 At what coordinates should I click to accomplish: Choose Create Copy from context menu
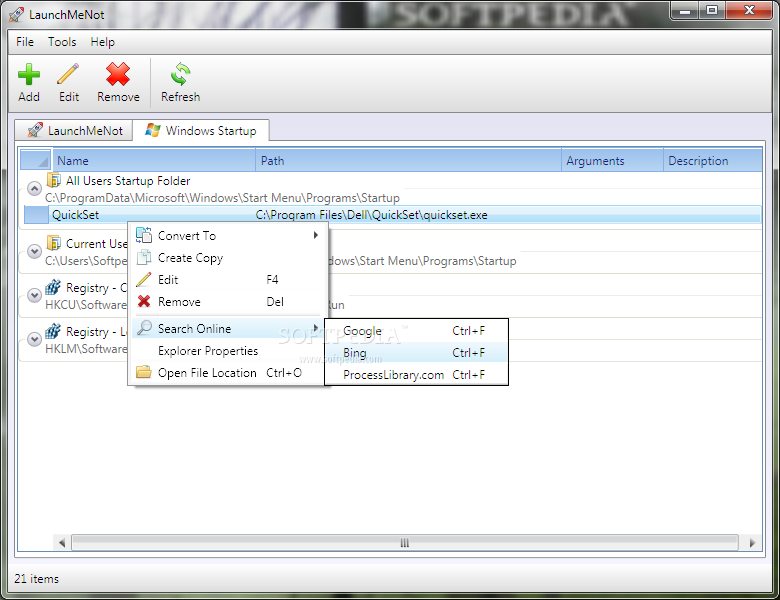(228, 258)
